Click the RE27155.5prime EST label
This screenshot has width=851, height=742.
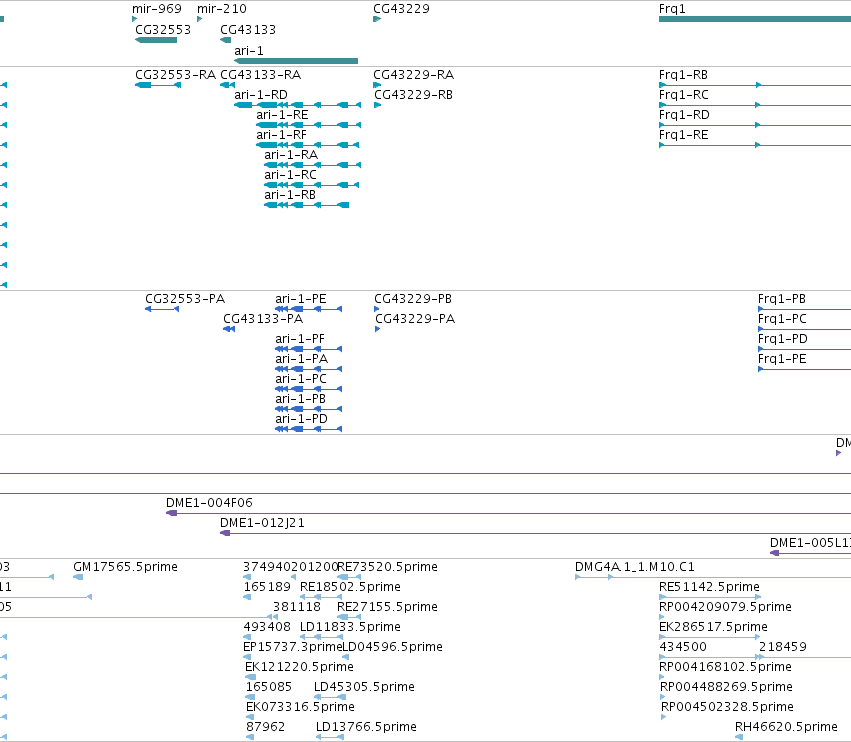(387, 607)
